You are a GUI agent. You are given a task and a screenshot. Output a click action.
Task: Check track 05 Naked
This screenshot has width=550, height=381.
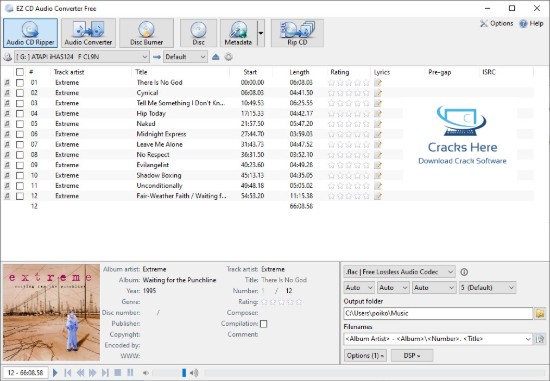(20, 124)
